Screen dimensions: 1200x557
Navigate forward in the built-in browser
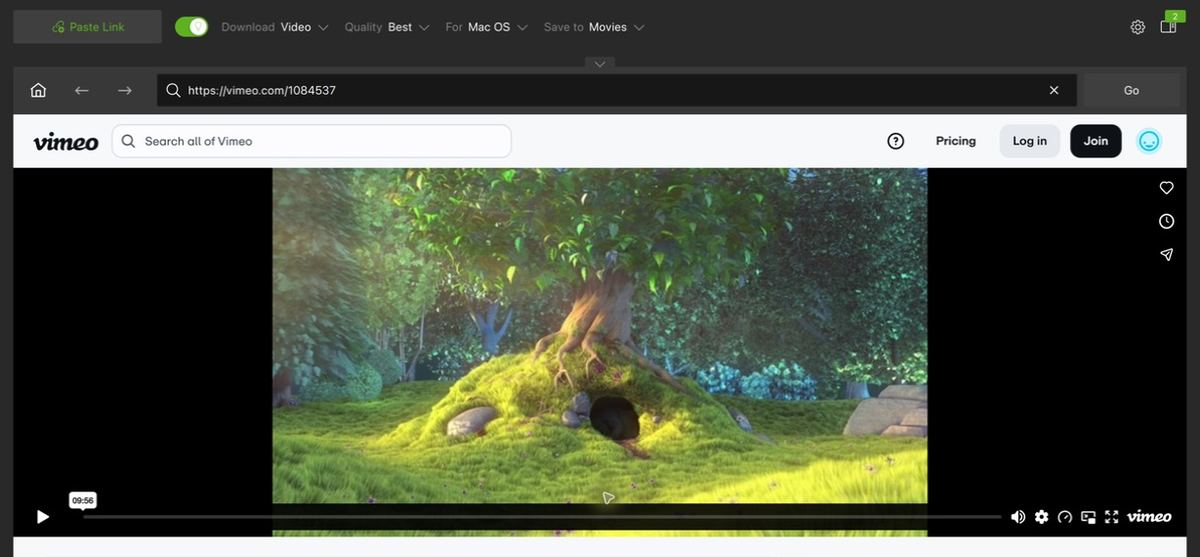(125, 90)
